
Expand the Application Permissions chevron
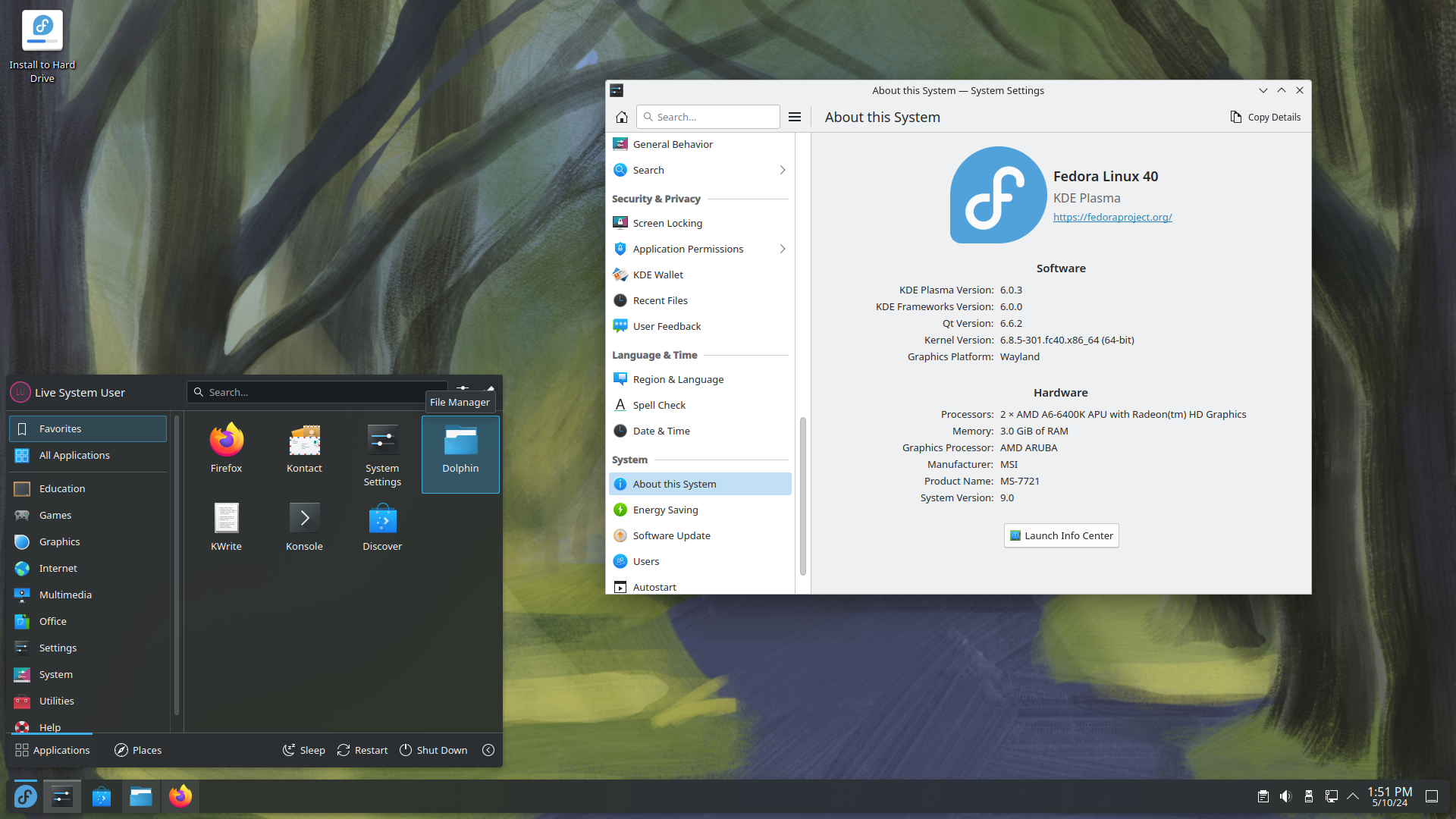coord(783,249)
